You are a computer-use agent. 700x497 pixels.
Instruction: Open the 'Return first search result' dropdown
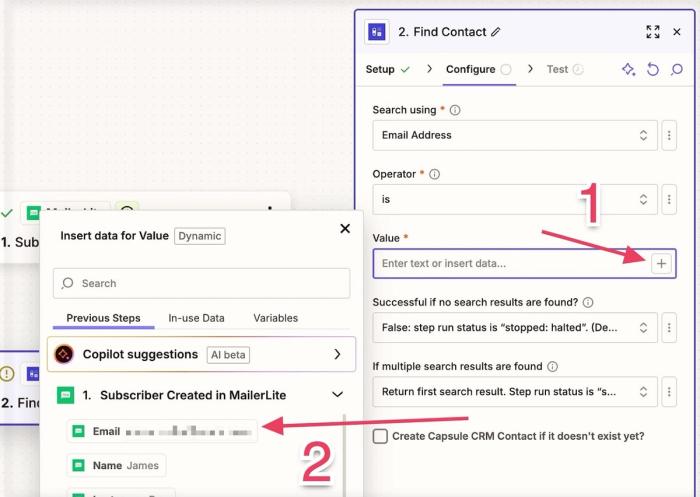(x=515, y=392)
